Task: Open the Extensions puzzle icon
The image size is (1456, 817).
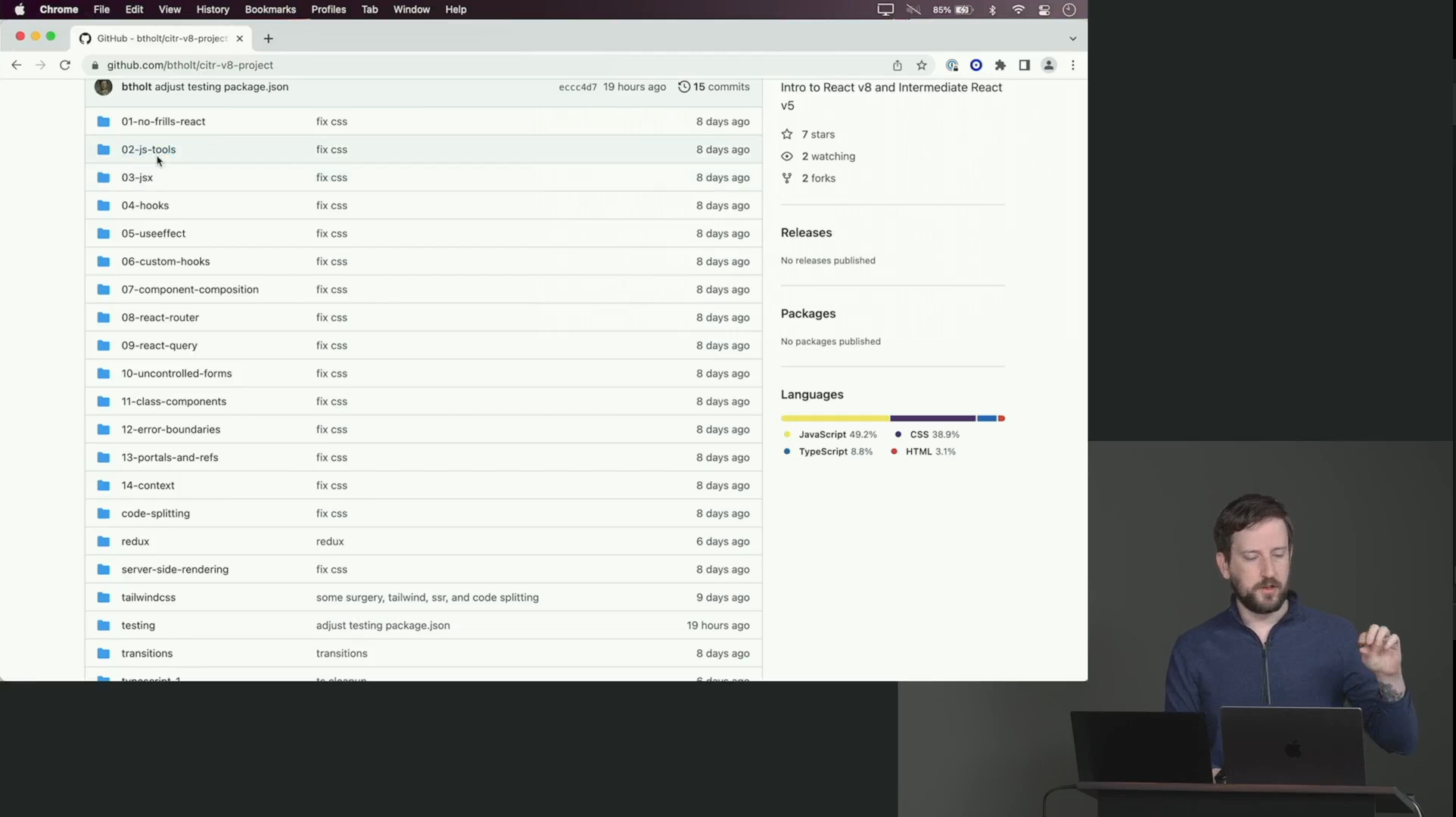Action: pyautogui.click(x=1000, y=65)
